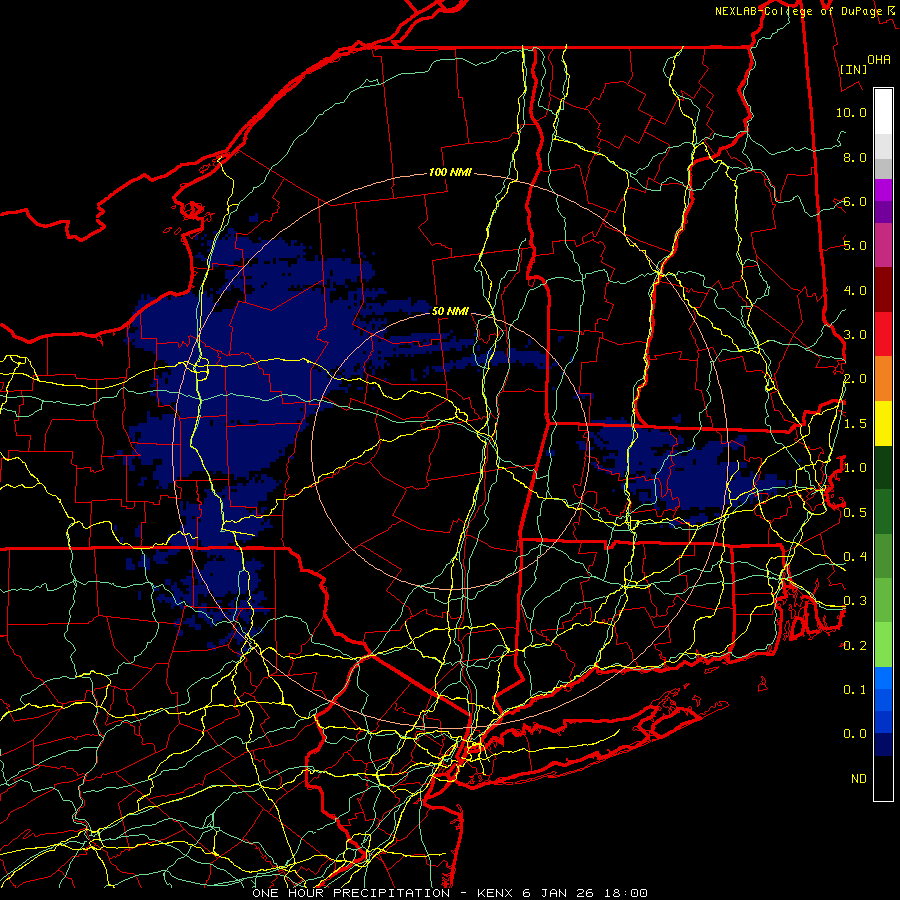The image size is (900, 900).
Task: Click the bright red 3.0 legend swatch
Action: pos(883,334)
